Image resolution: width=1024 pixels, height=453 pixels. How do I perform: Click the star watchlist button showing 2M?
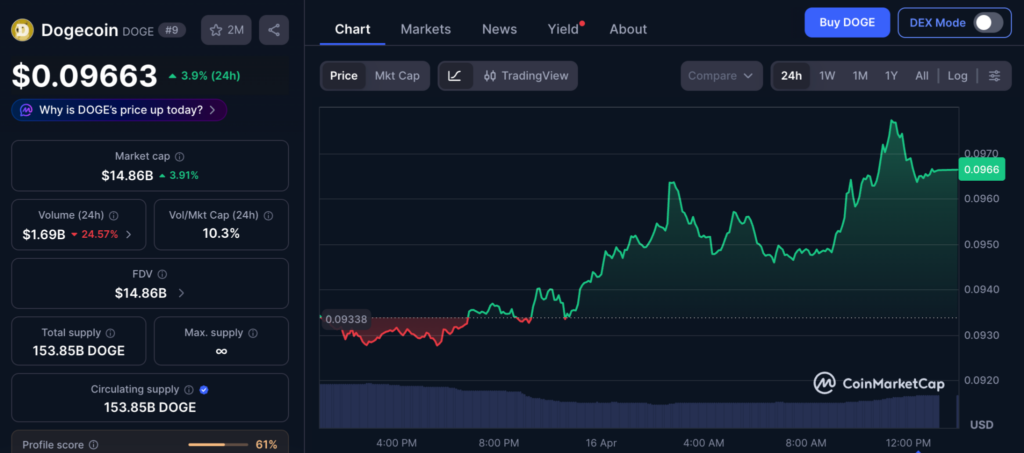tap(226, 30)
